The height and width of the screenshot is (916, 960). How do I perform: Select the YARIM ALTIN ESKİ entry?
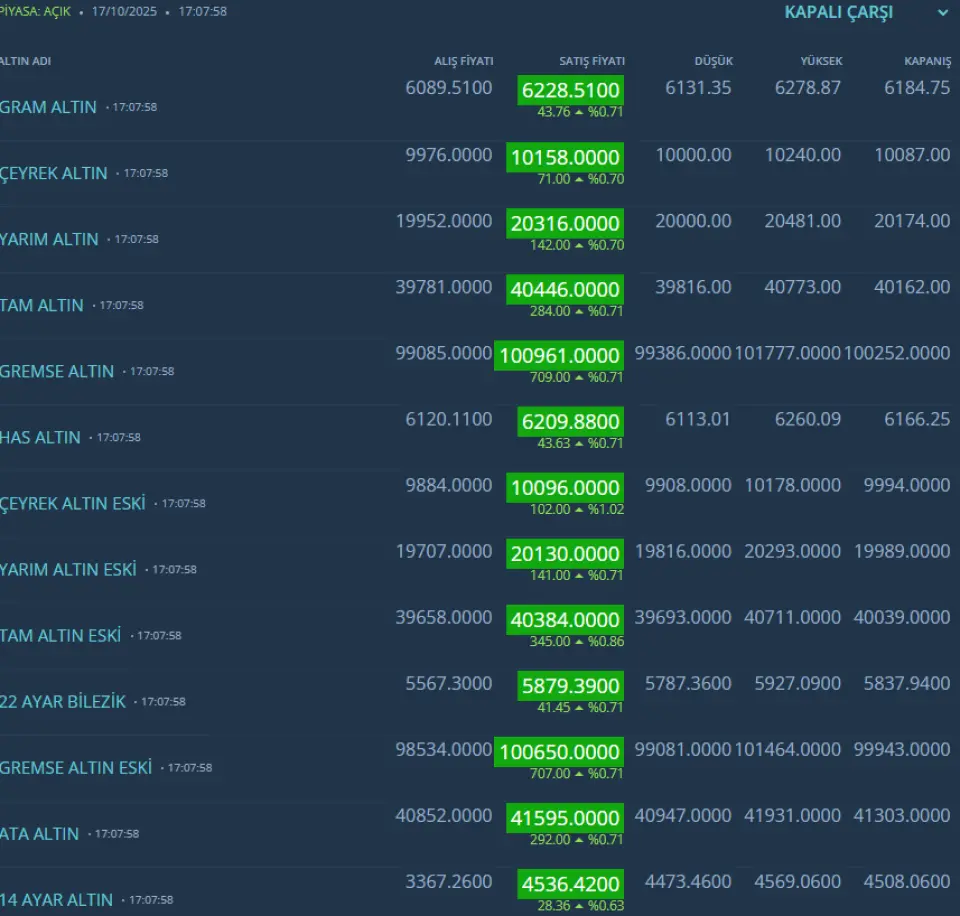tap(68, 569)
